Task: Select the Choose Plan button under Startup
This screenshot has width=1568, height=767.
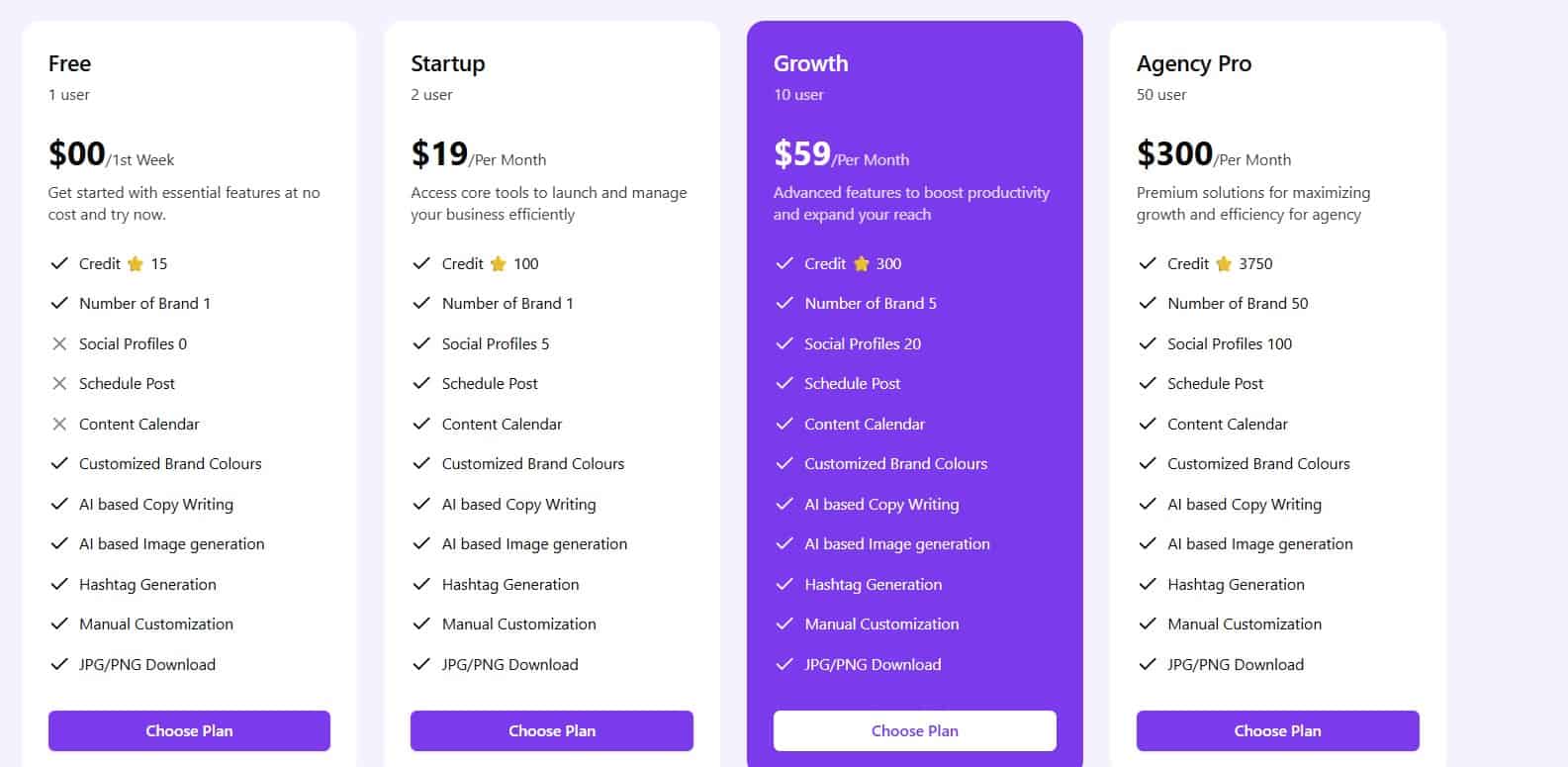Action: 551,730
